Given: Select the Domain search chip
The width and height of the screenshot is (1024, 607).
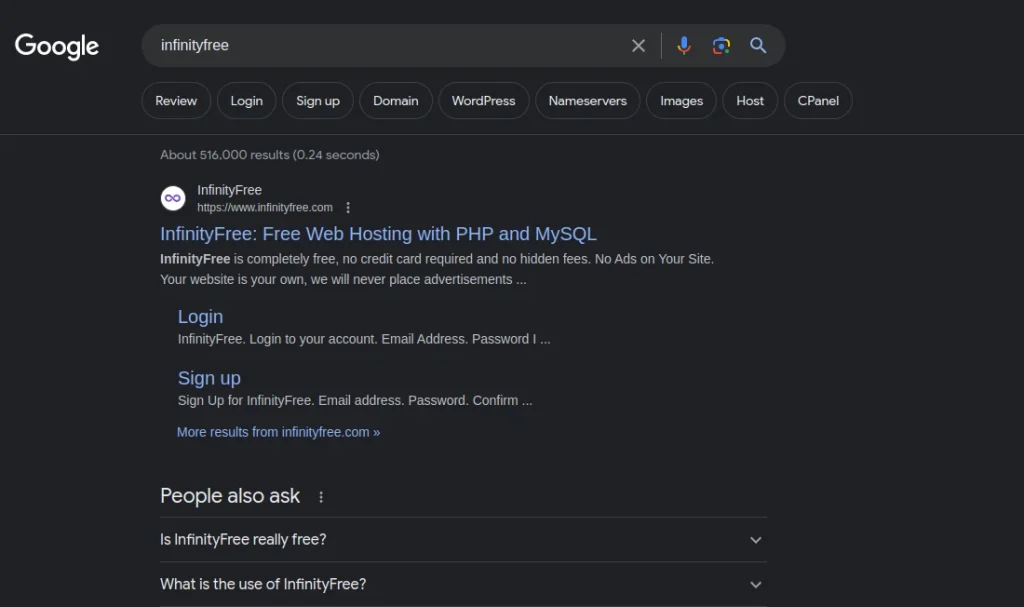Looking at the screenshot, I should click(x=396, y=101).
